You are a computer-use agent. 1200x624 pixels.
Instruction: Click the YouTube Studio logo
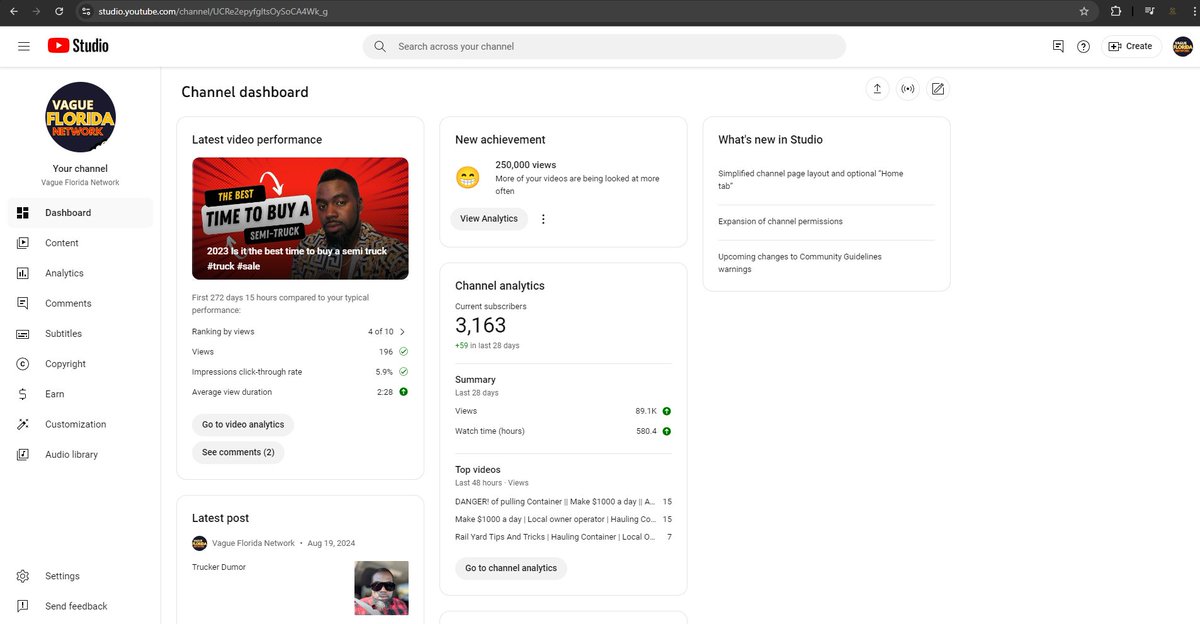[x=77, y=46]
